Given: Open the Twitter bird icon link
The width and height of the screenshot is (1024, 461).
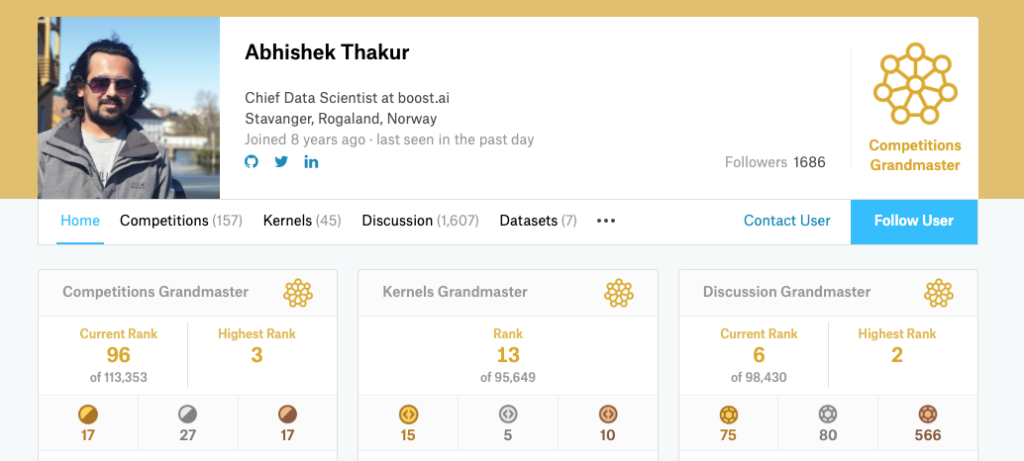Looking at the screenshot, I should [x=281, y=161].
